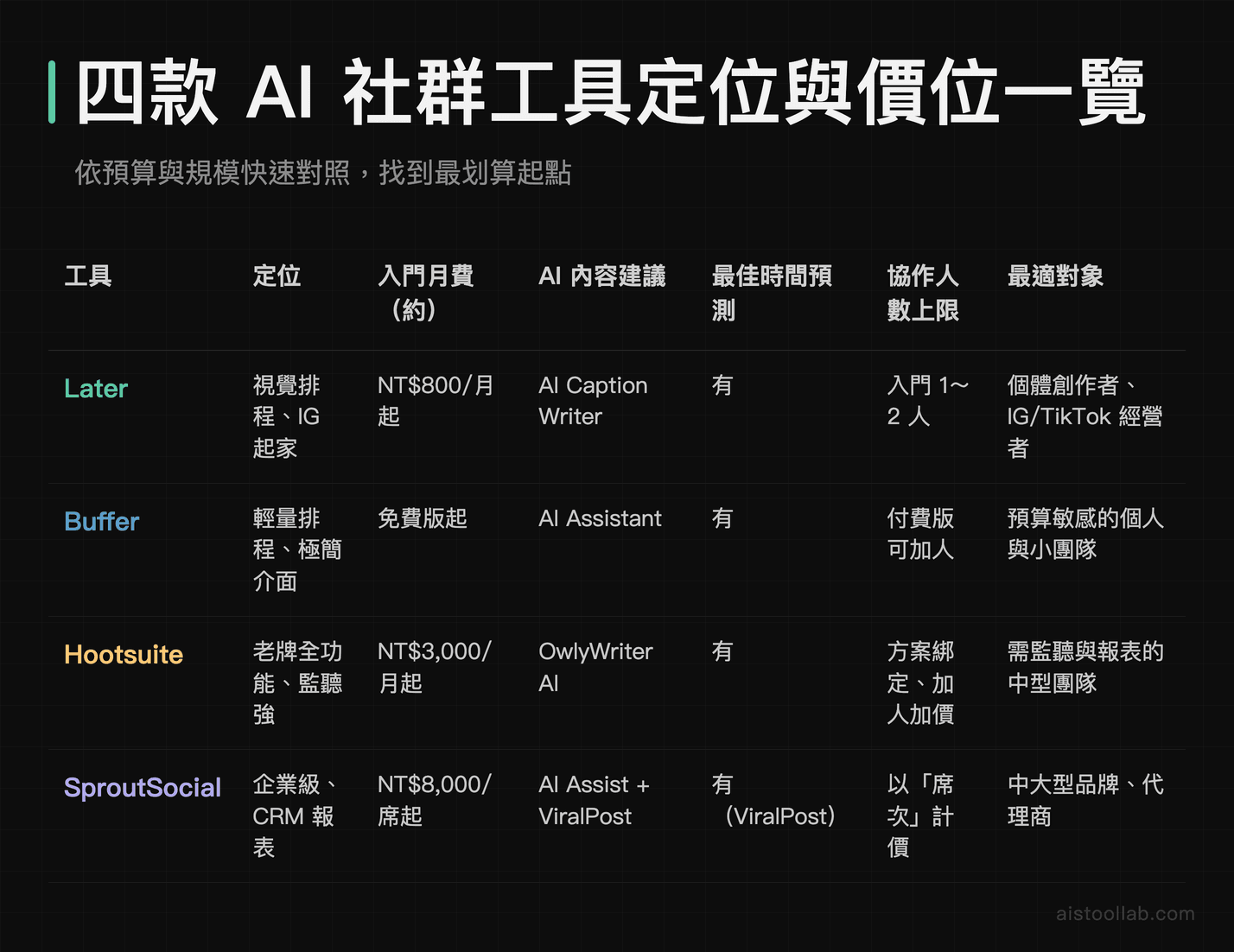Click the Buffer tool name
This screenshot has width=1234, height=952.
pyautogui.click(x=102, y=522)
